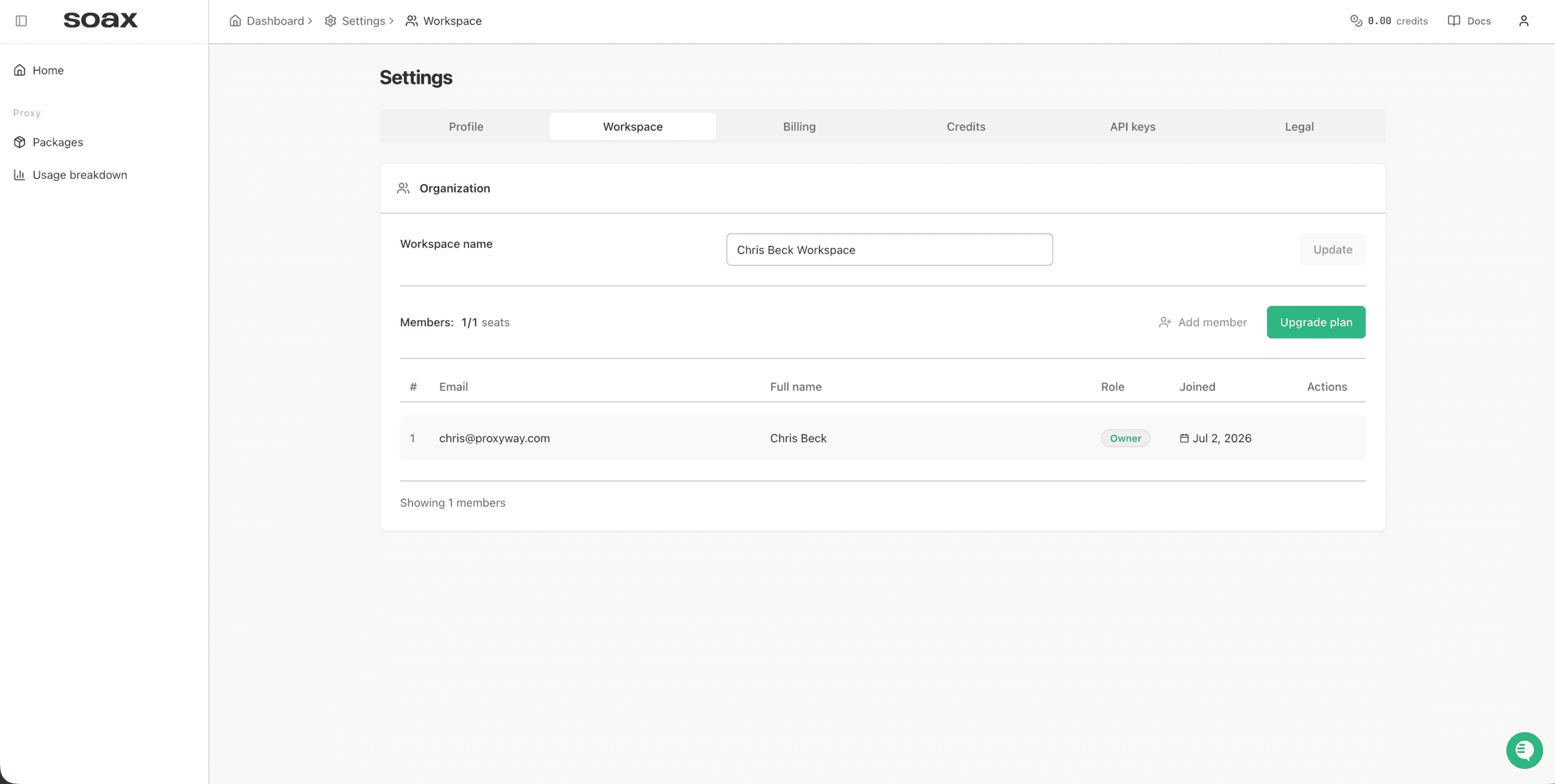Click the Settings breadcrumb gear icon
The width and height of the screenshot is (1555, 784).
click(330, 21)
